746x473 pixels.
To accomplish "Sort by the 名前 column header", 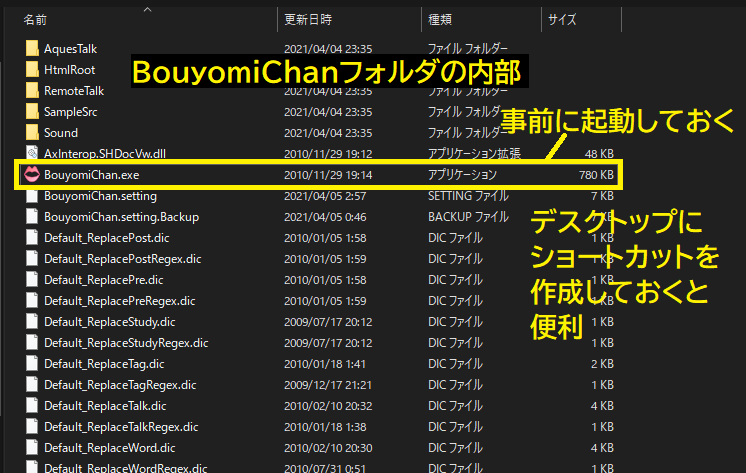I will click(x=35, y=20).
